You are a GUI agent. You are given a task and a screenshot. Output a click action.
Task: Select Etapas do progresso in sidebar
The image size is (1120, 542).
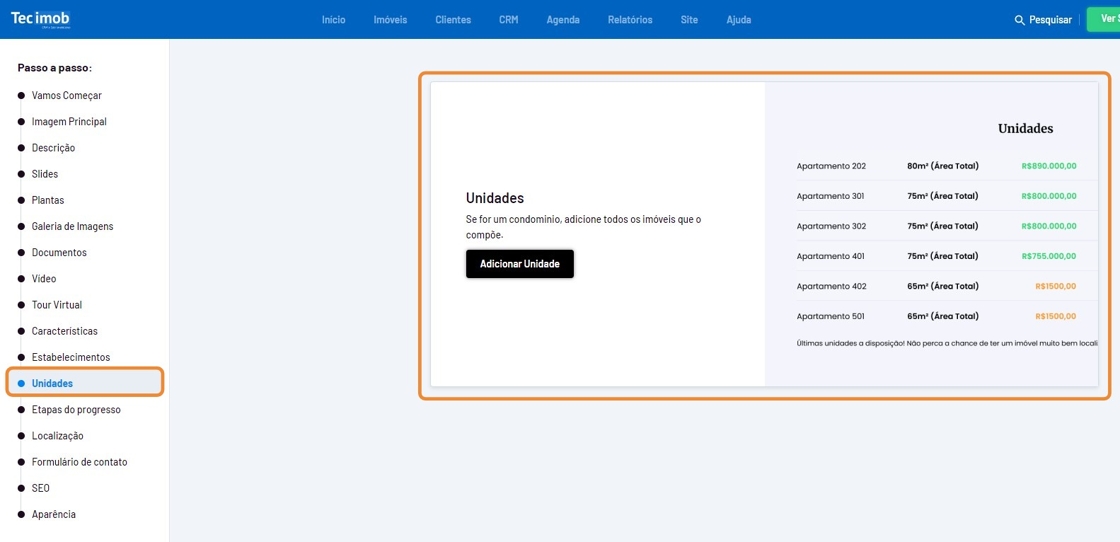[x=76, y=410]
